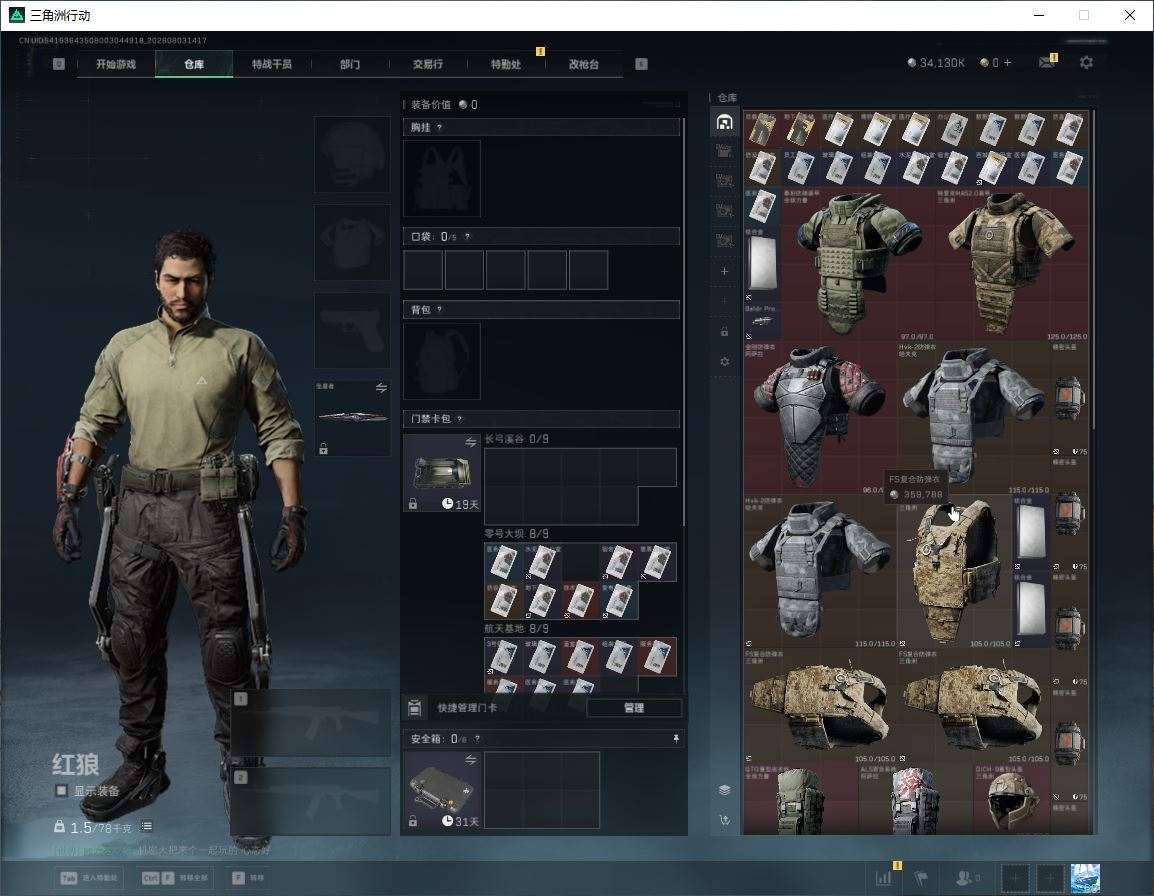Switch to the 改枪台 tab
Screen dimensions: 1154x896
point(584,64)
